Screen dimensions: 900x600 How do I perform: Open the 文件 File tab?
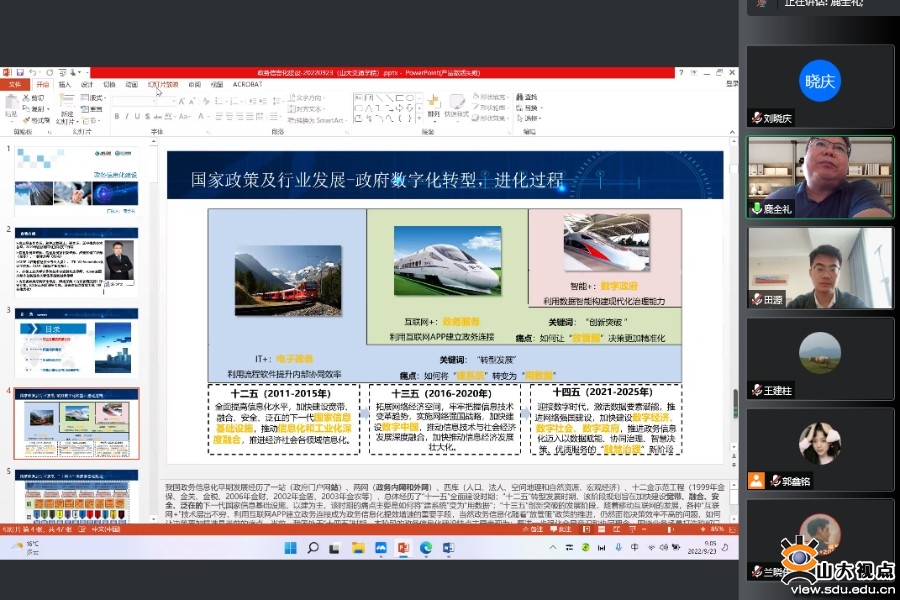pyautogui.click(x=15, y=84)
